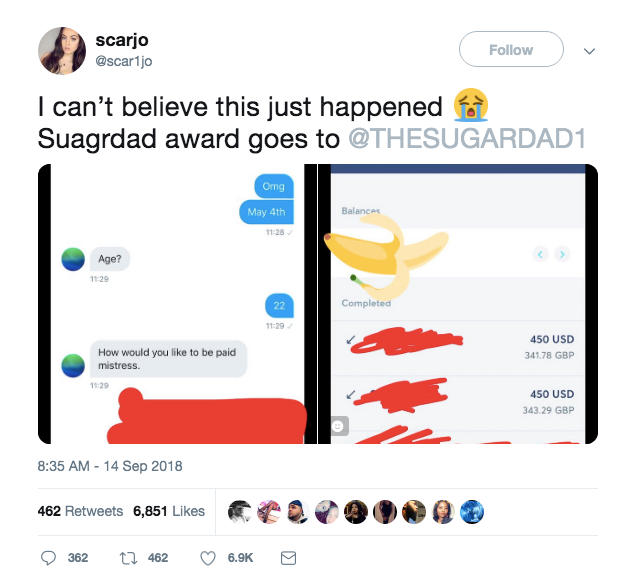The image size is (633, 580).
Task: Click the left arrow in Balances panel
Action: pos(540,254)
